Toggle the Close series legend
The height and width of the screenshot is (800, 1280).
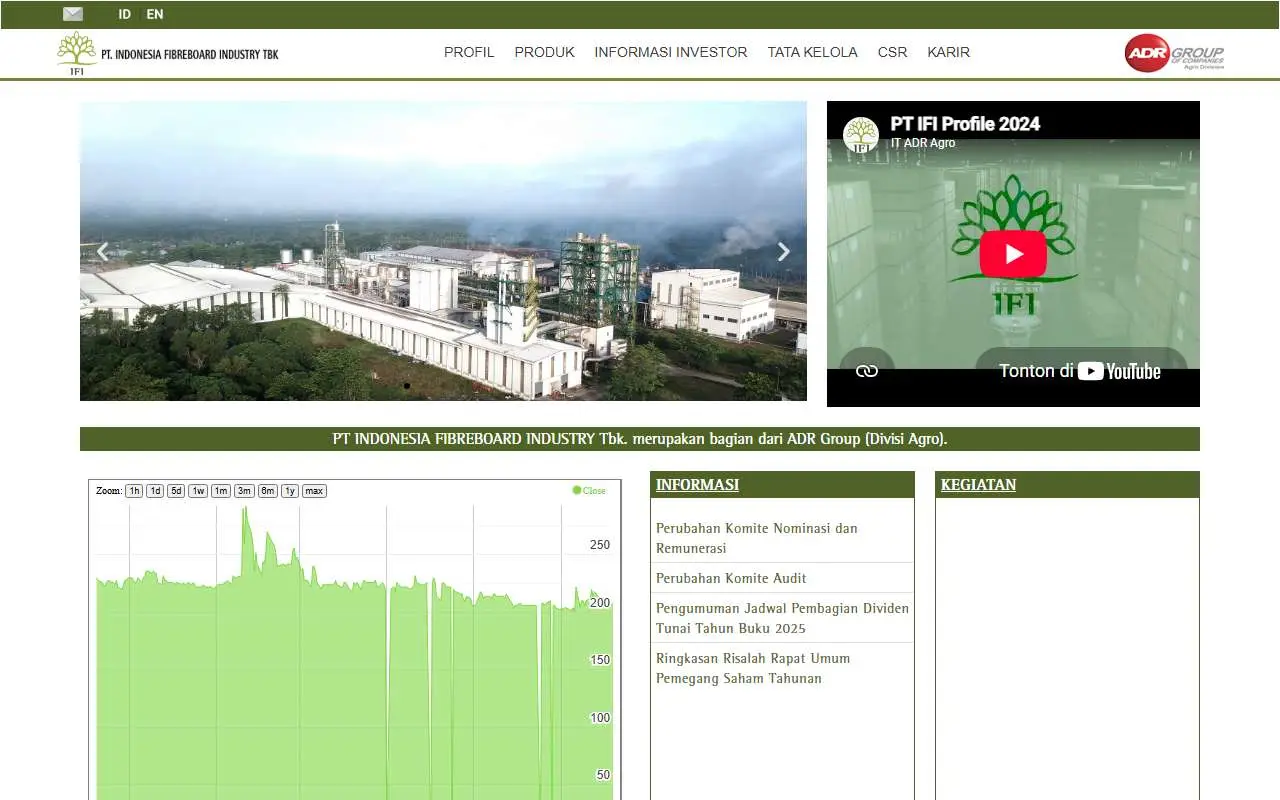(x=589, y=490)
